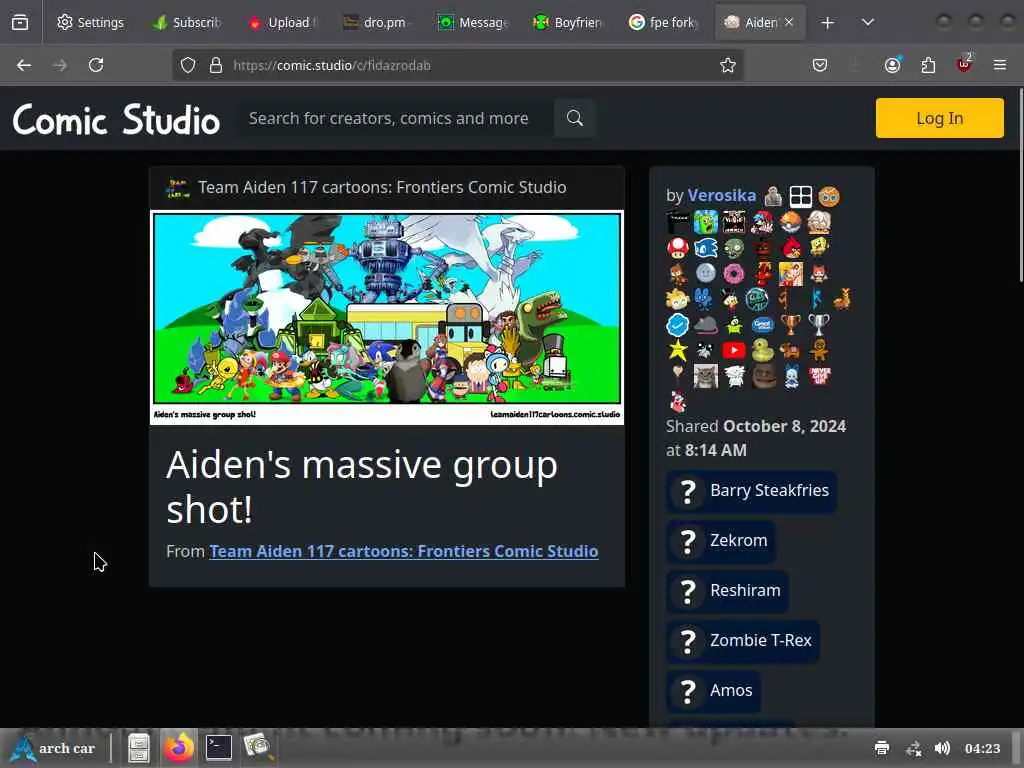The width and height of the screenshot is (1024, 768).
Task: Click the red YouTube play badge
Action: coord(734,350)
